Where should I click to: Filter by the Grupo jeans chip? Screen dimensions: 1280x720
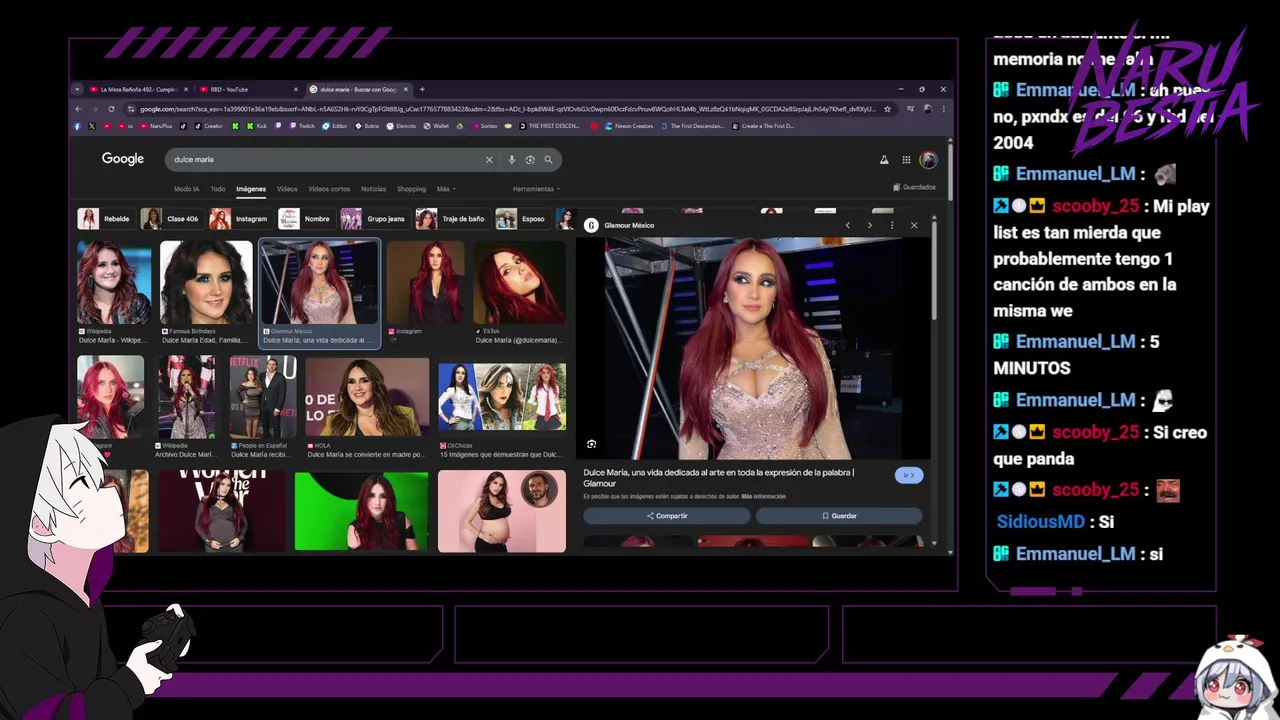(374, 219)
